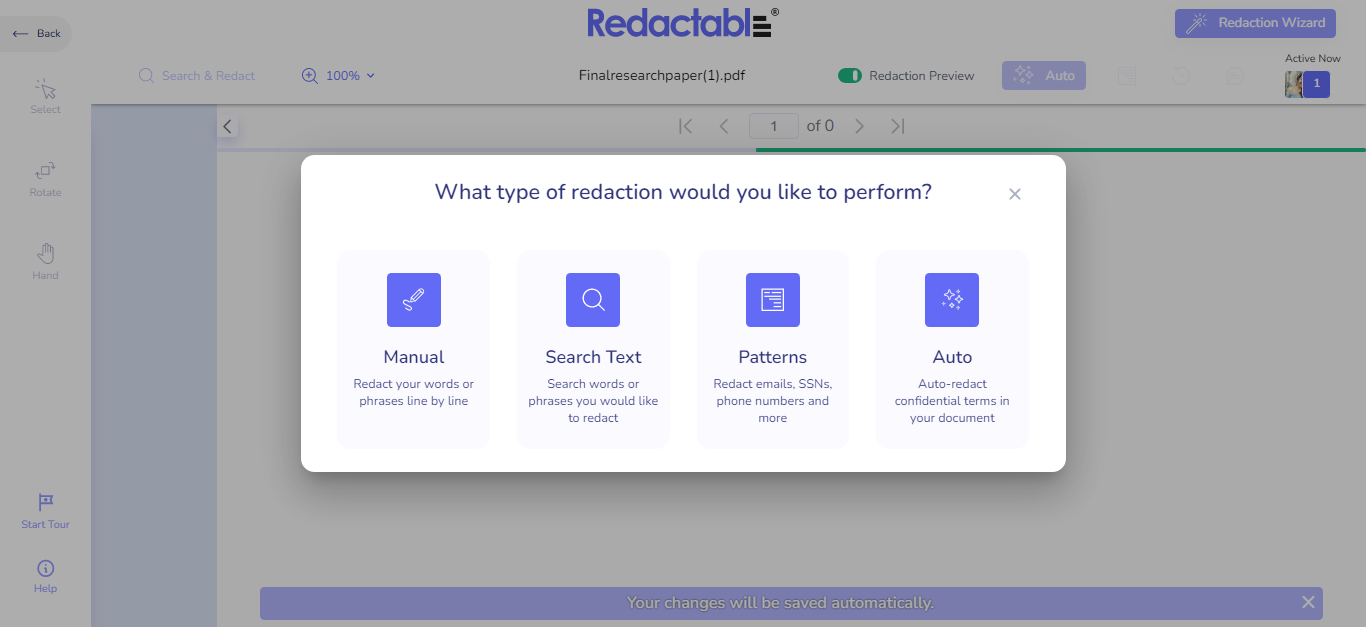This screenshot has height=627, width=1366.
Task: Enable the Auto toolbar toggle
Action: 1043,75
